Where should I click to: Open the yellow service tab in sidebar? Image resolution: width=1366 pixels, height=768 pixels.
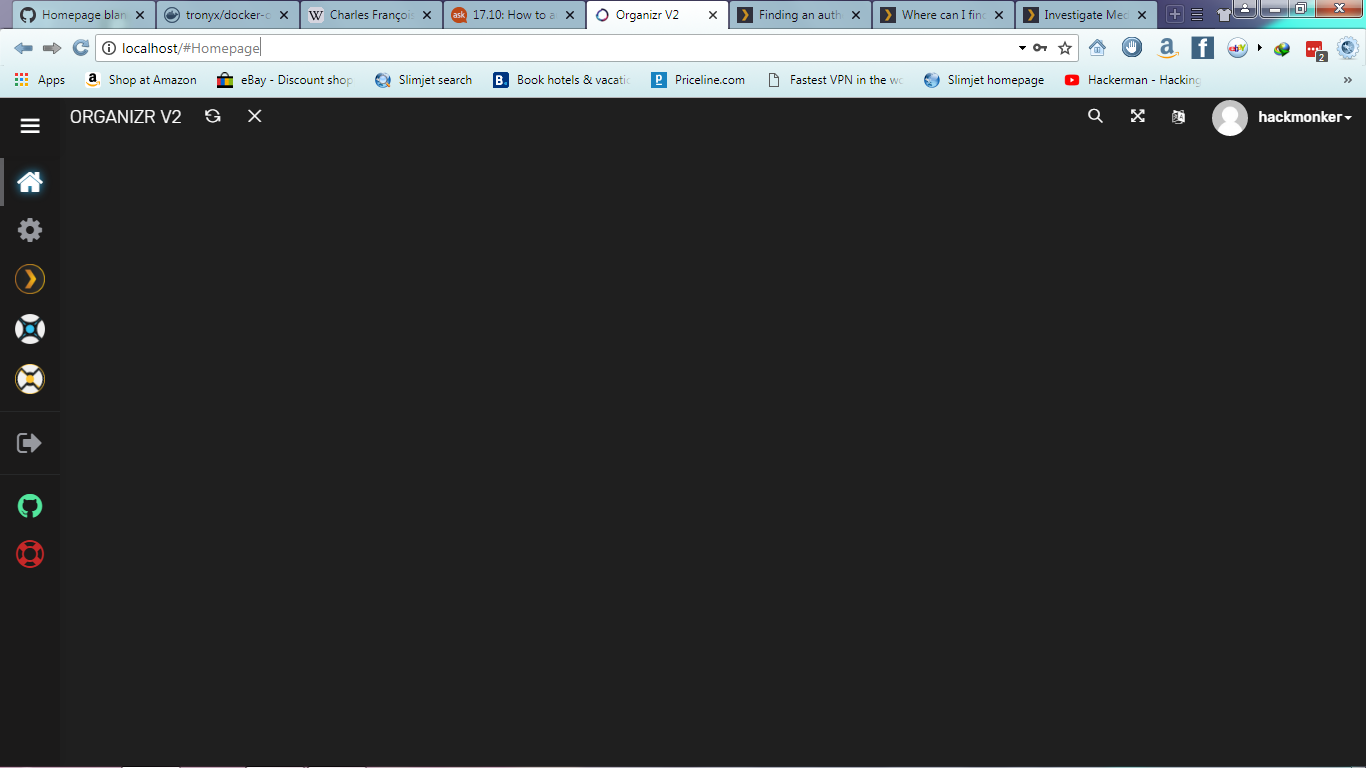coord(30,378)
